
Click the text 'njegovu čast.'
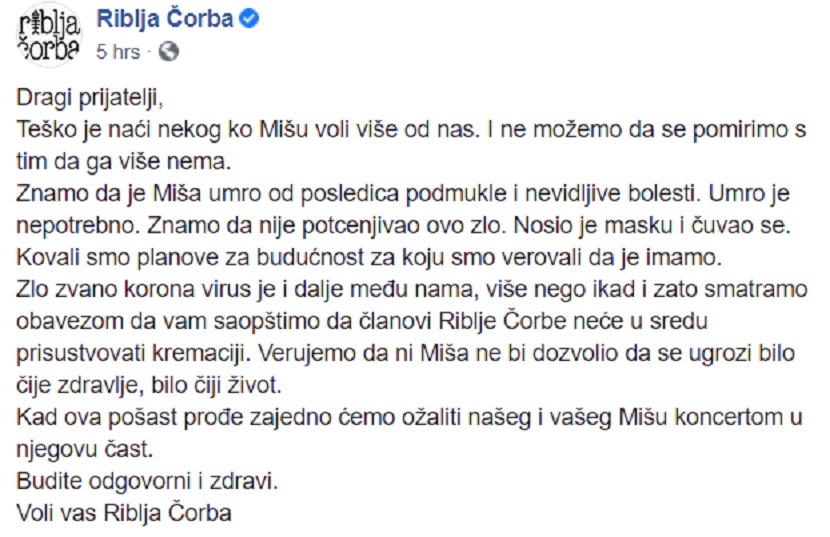coord(85,450)
